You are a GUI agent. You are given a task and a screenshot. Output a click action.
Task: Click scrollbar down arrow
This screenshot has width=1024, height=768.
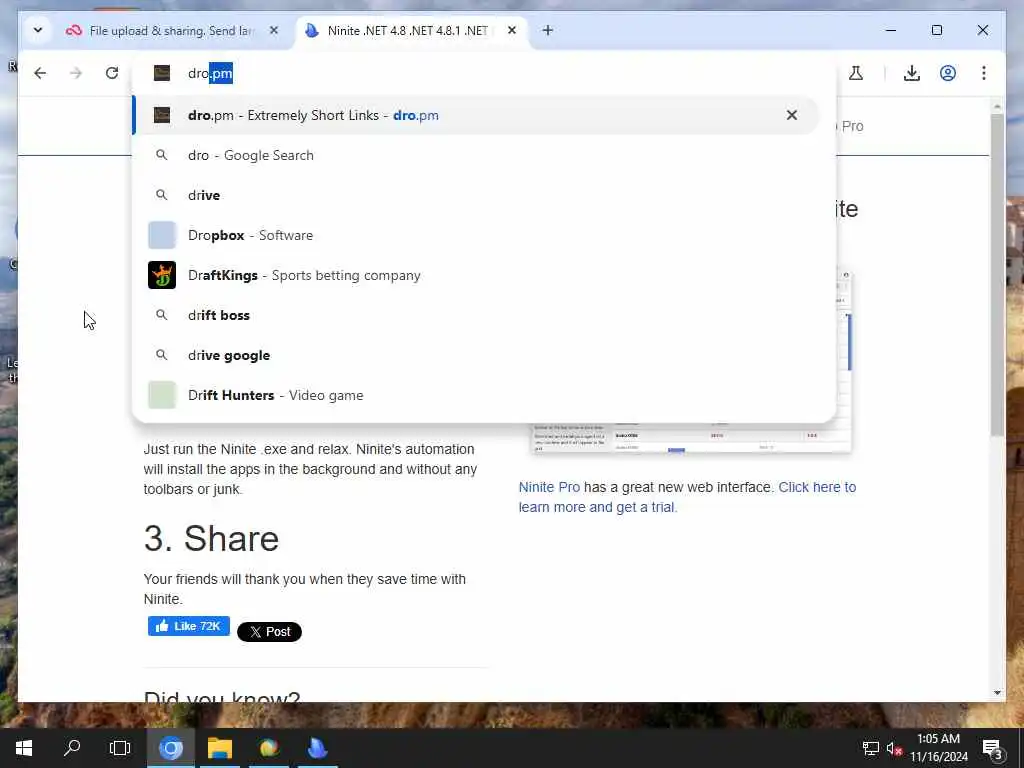click(x=997, y=693)
